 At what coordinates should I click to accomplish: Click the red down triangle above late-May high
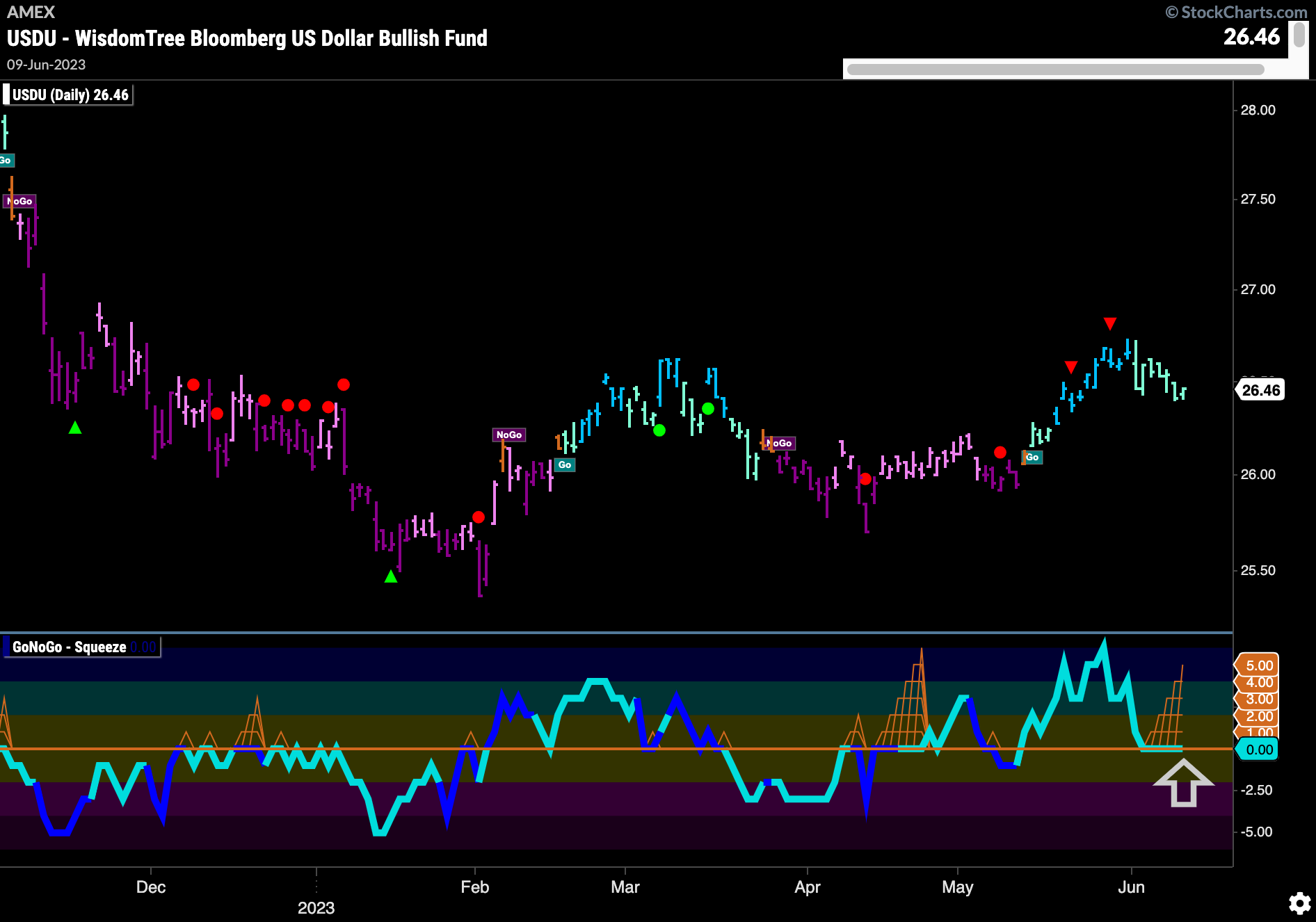click(1110, 323)
